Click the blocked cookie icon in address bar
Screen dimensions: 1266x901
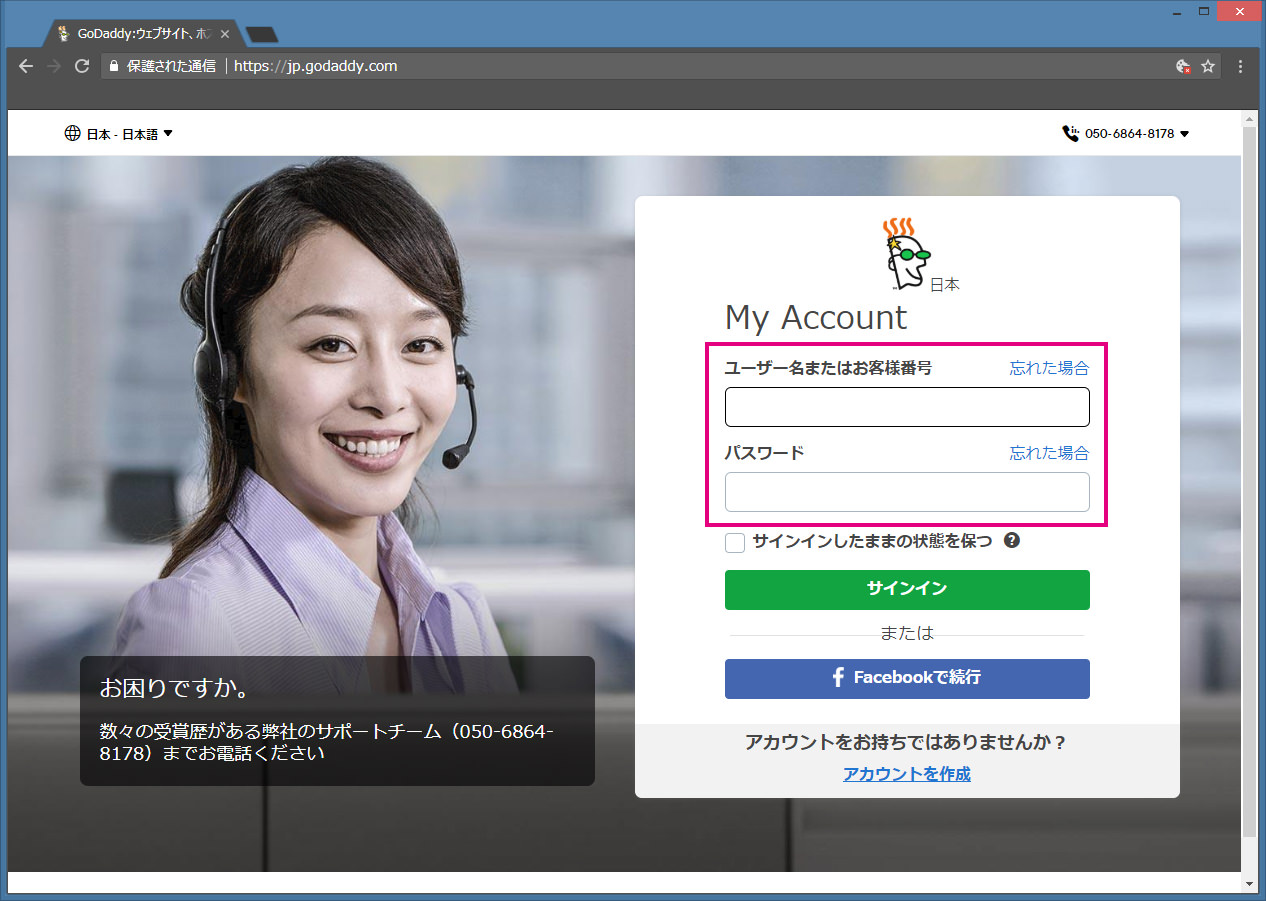tap(1183, 66)
